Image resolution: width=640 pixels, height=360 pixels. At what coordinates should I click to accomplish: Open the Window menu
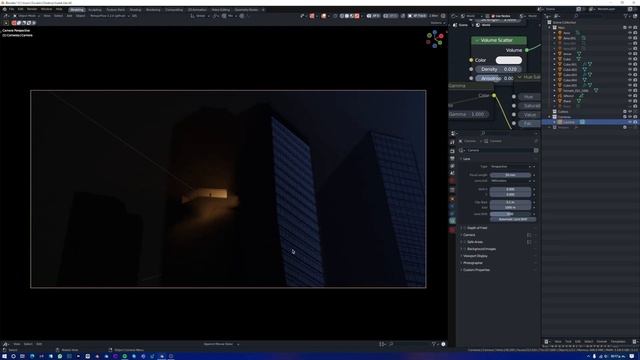pyautogui.click(x=47, y=9)
